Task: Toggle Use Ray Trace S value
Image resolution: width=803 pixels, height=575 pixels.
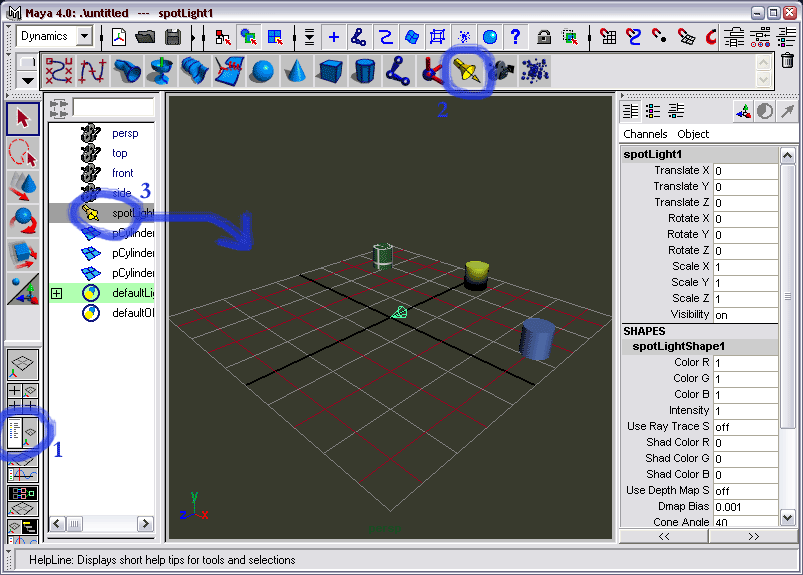Action: [744, 426]
